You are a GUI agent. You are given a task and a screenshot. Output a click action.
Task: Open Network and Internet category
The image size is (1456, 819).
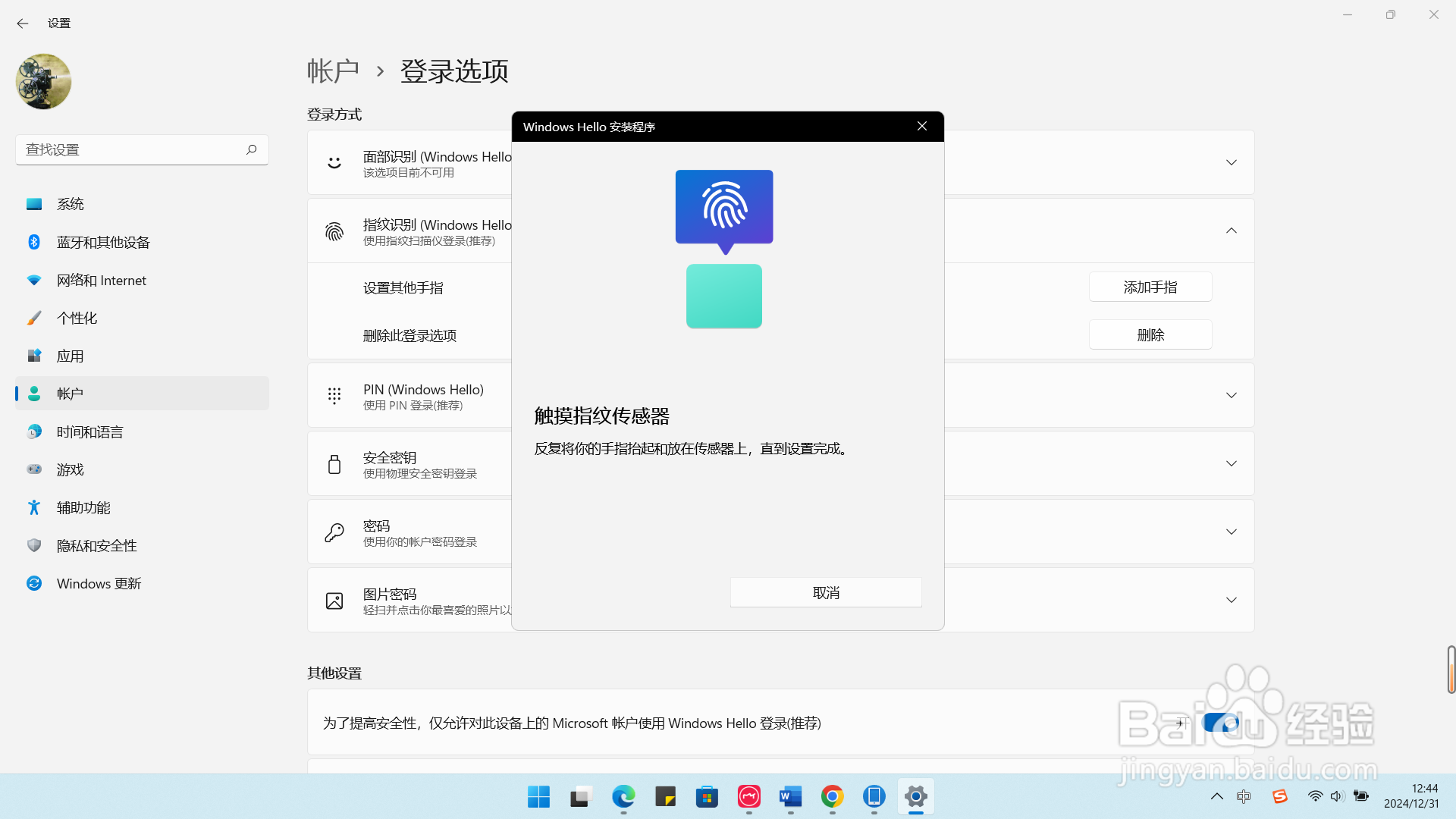142,280
